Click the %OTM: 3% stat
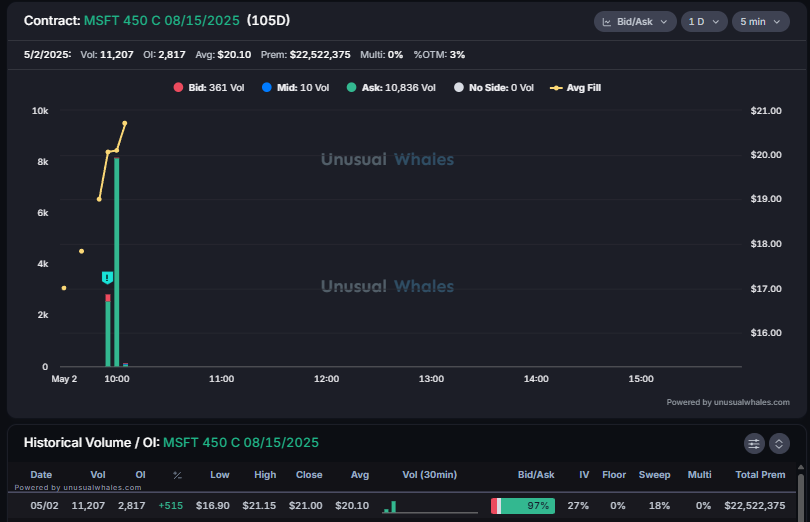Viewport: 810px width, 522px height. coord(439,55)
